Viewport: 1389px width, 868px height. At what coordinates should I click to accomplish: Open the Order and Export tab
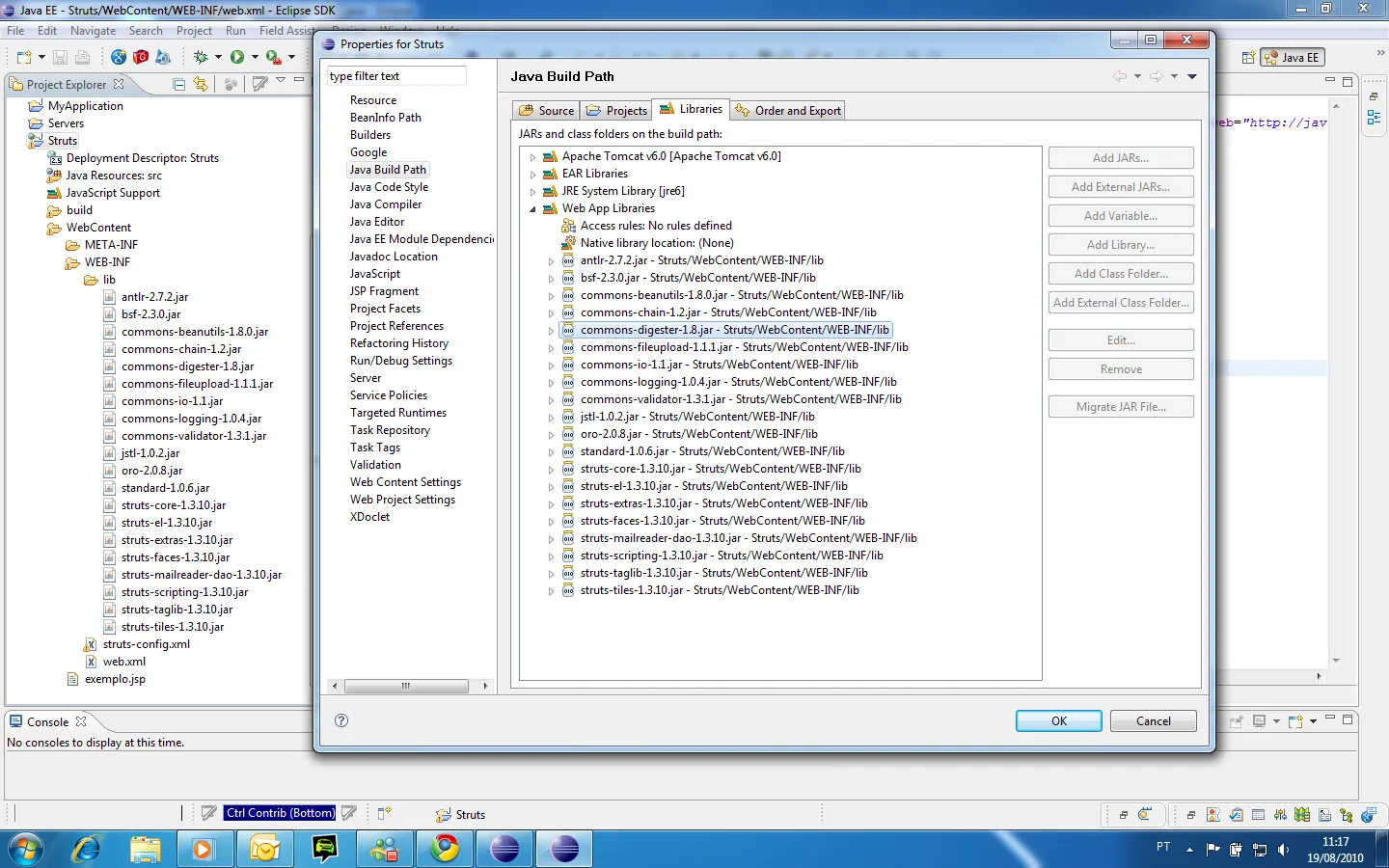(788, 111)
